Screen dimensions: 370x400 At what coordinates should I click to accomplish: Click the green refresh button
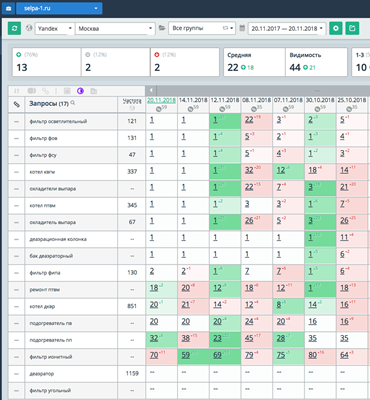[14, 28]
